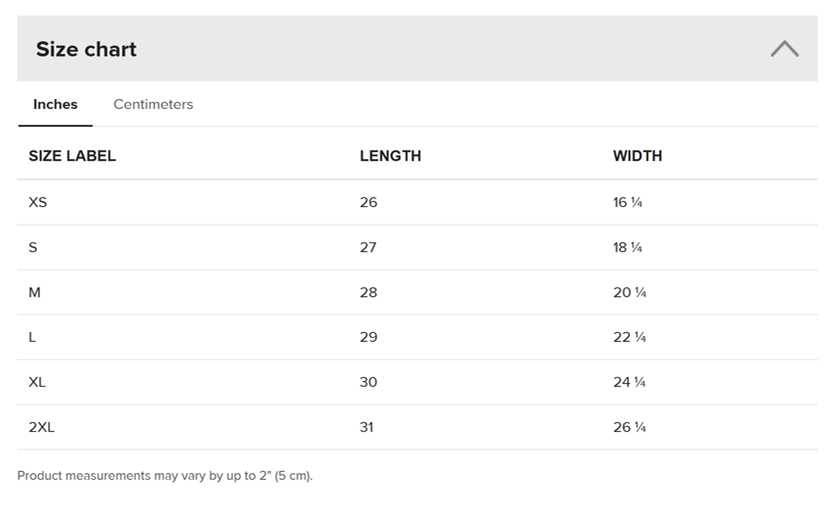
Task: Click the SIZE LABEL column header
Action: (72, 156)
